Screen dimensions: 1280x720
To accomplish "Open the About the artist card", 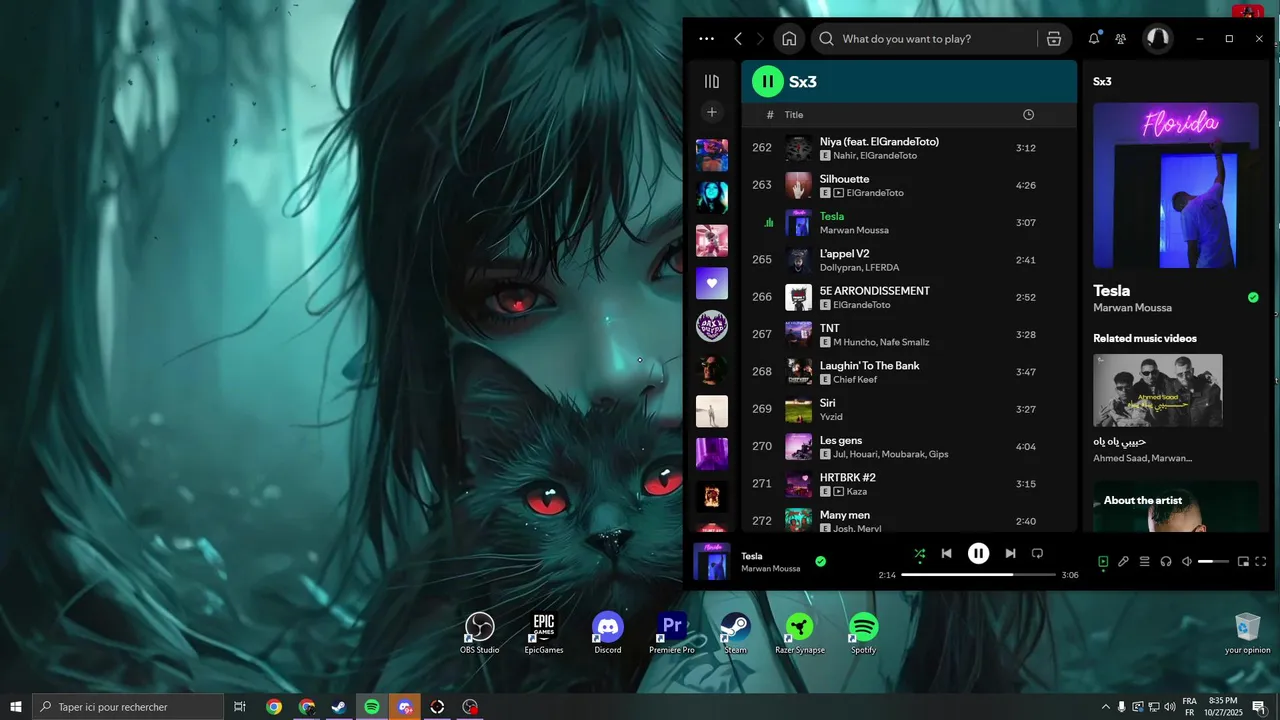I will (x=1176, y=506).
